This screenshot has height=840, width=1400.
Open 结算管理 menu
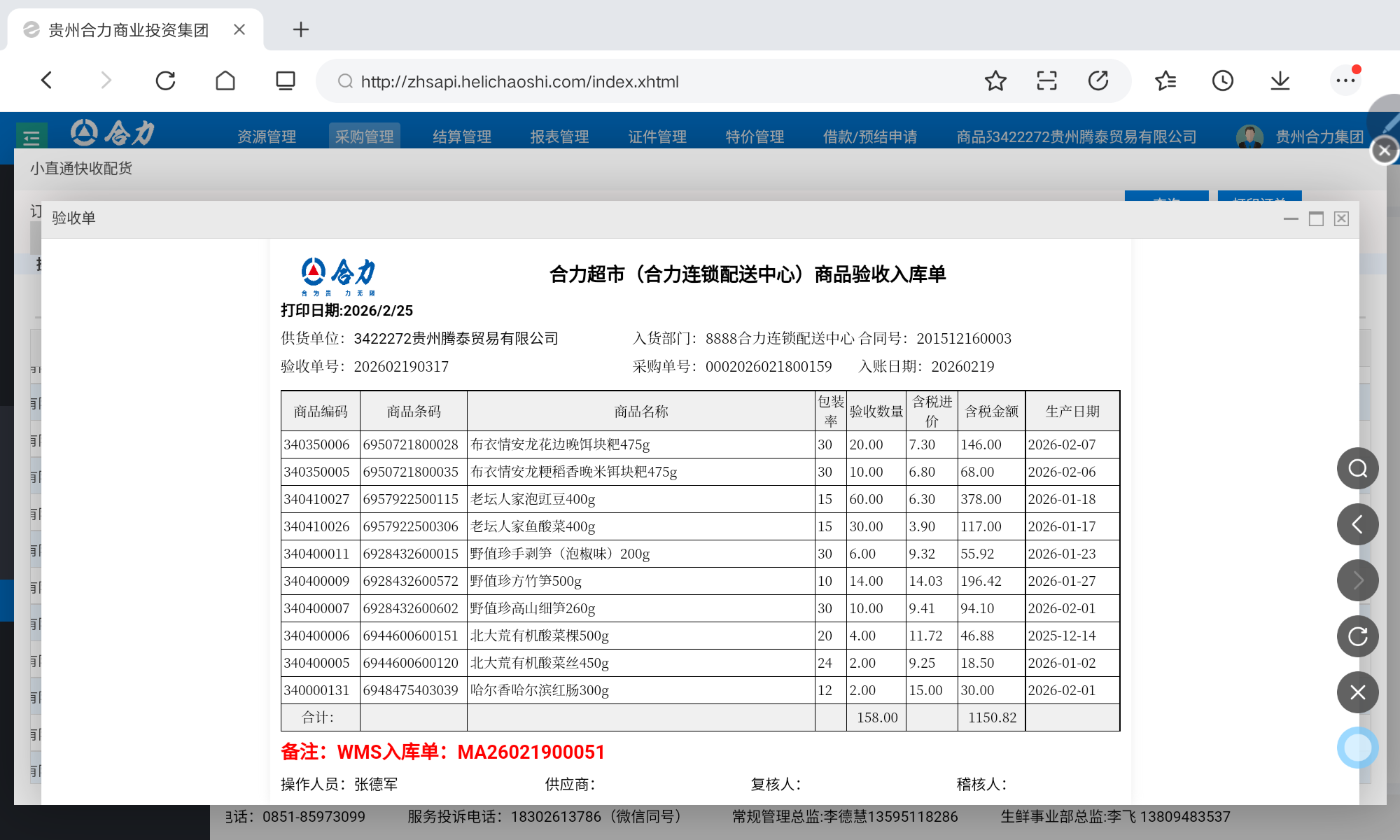coord(462,136)
